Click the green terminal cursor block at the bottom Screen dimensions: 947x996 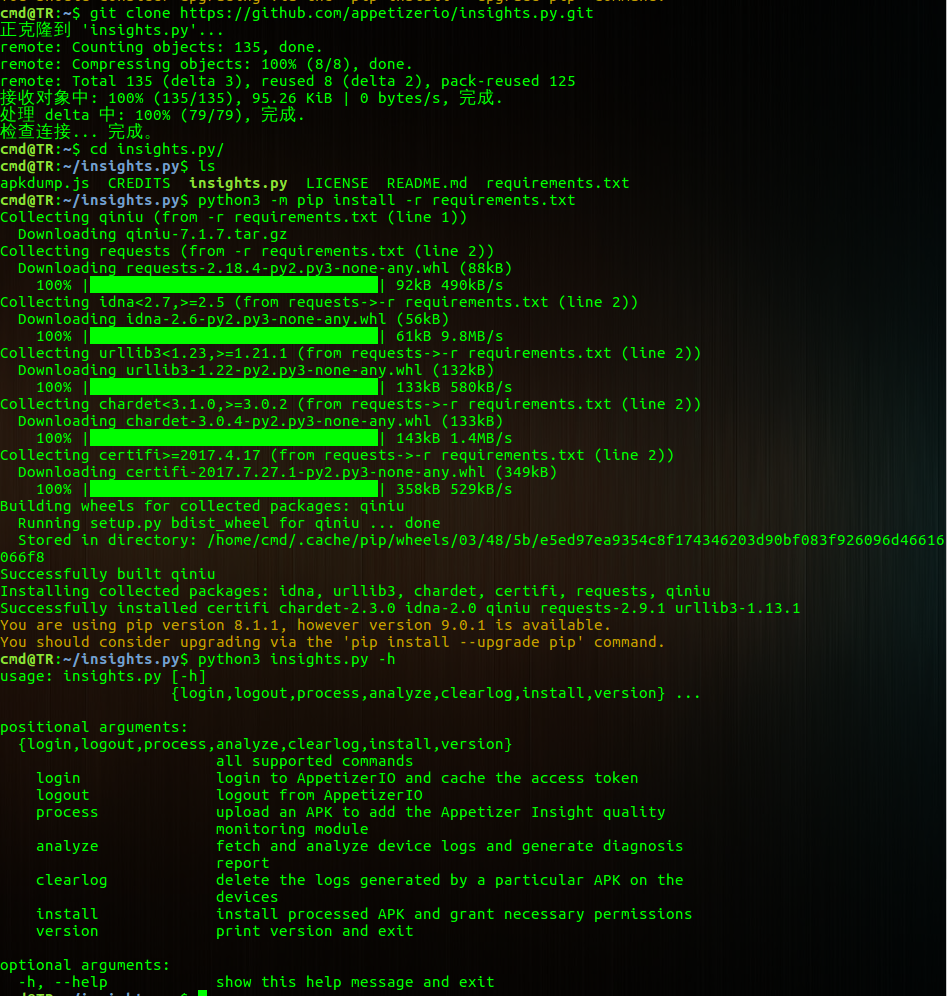point(203,993)
